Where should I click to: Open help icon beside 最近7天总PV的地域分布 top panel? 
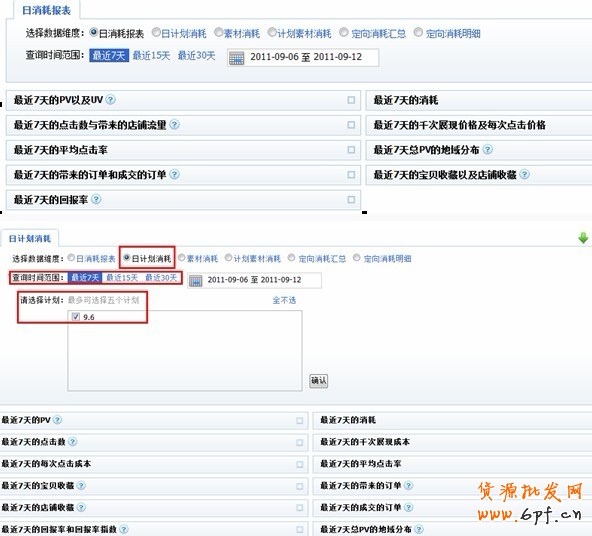487,149
